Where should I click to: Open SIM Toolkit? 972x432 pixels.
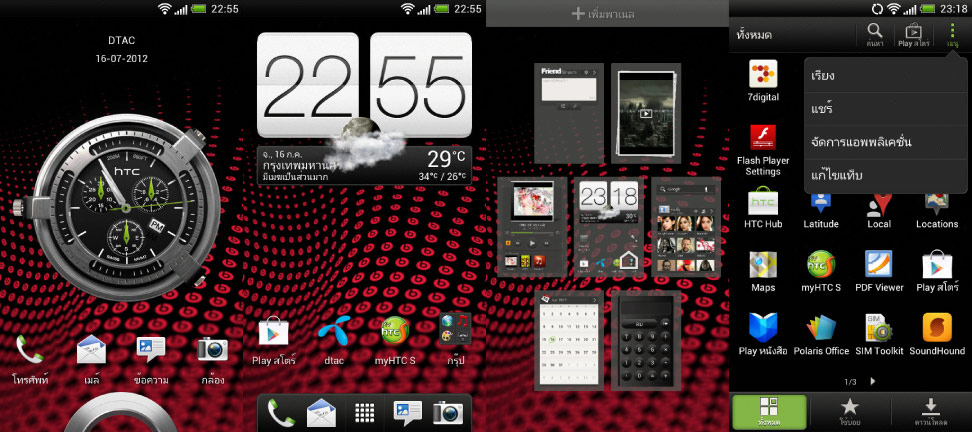[879, 335]
